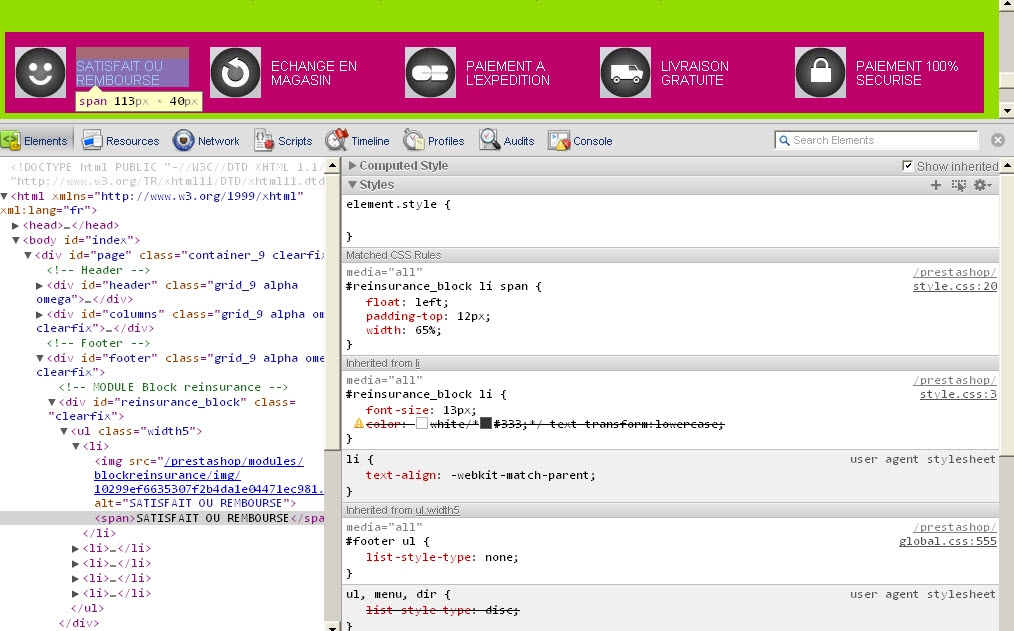Click the white color swatch in color property
Viewport: 1014px width, 631px height.
[x=422, y=424]
